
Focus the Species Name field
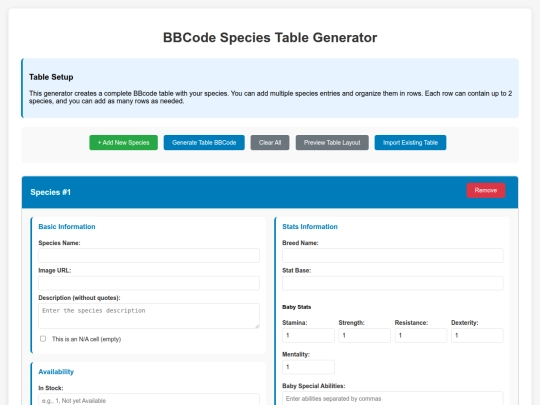point(149,256)
